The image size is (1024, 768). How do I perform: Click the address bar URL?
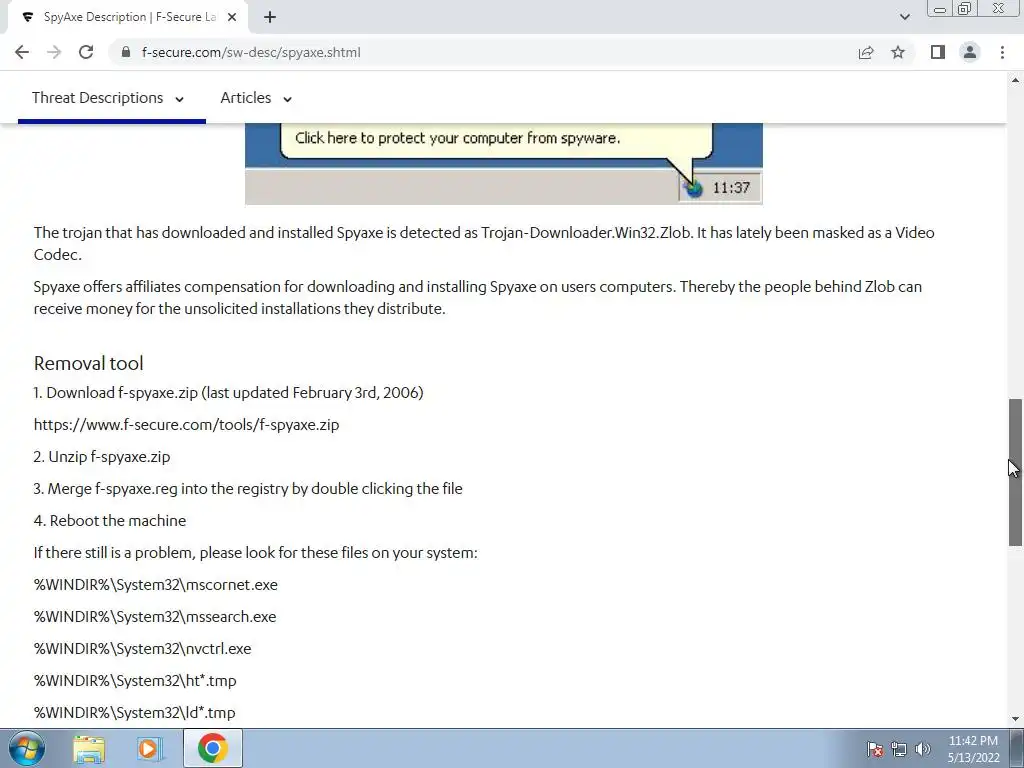point(251,52)
